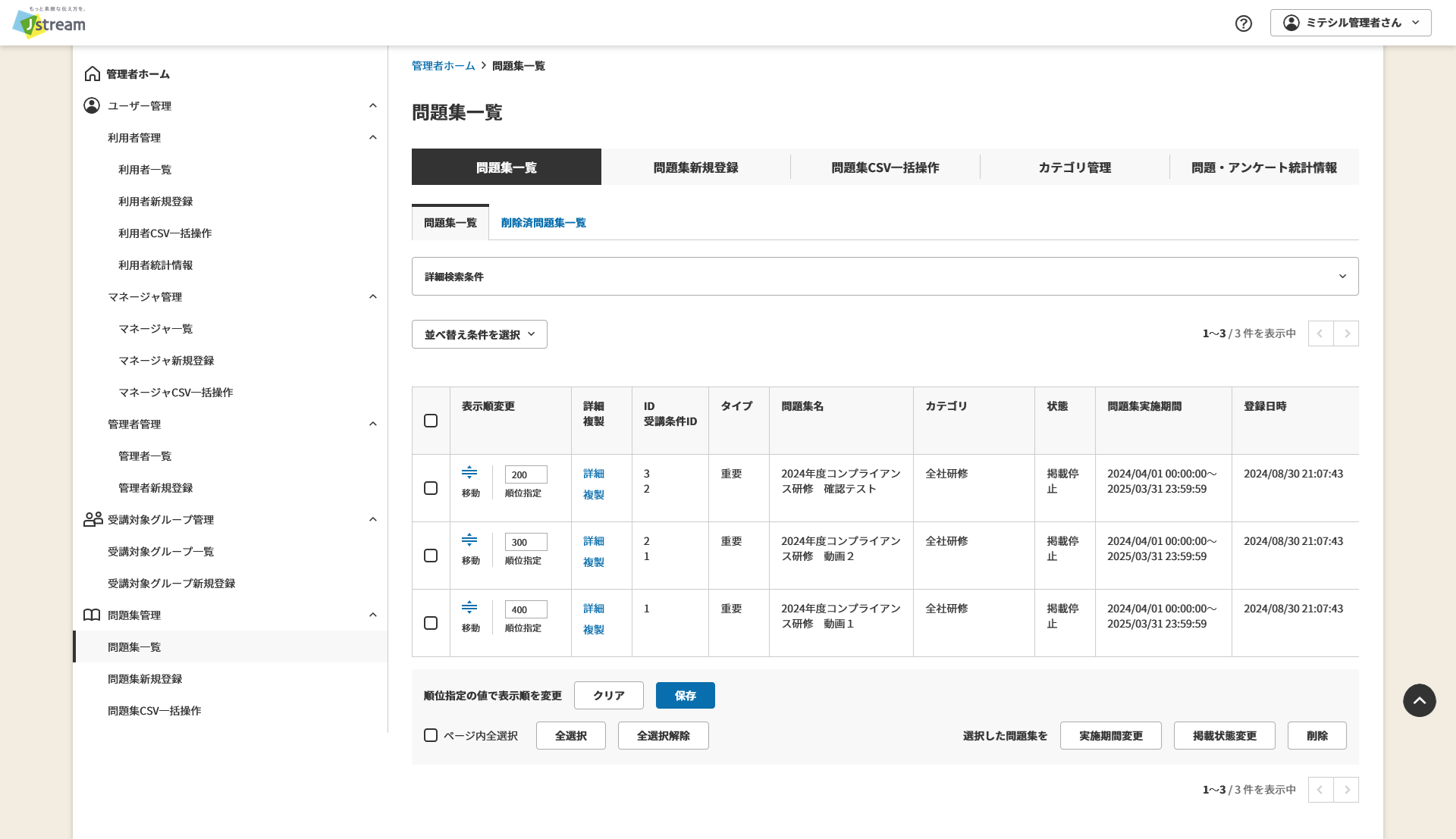This screenshot has height=839, width=1456.
Task: Click the order input showing 300
Action: pos(526,542)
